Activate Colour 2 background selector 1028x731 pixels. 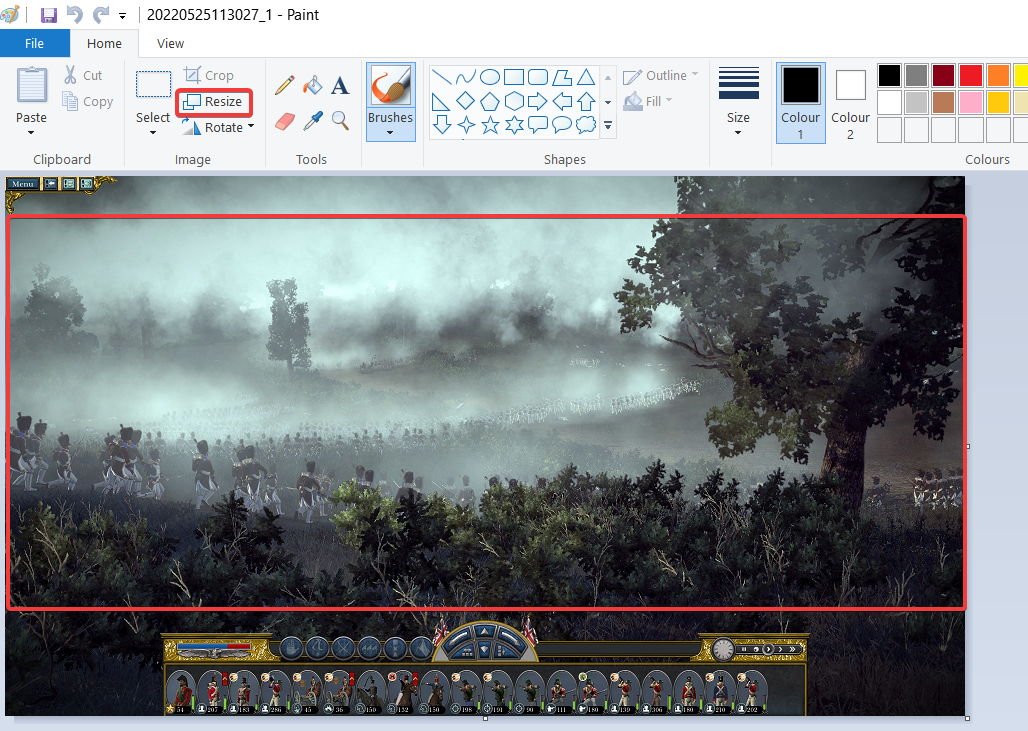(850, 102)
